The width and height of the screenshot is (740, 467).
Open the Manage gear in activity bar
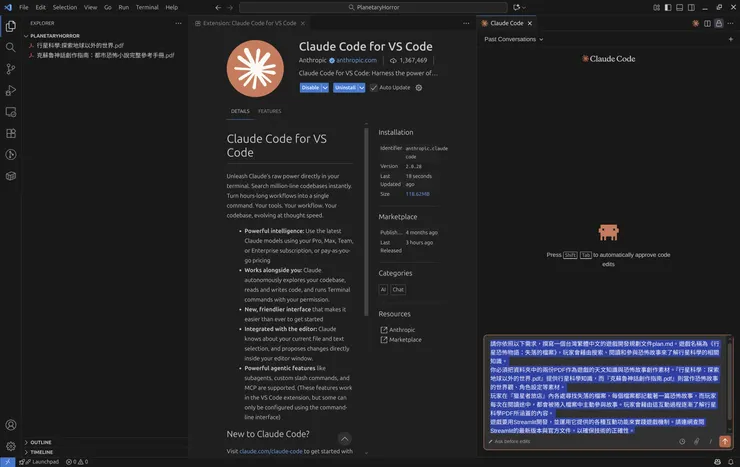click(10, 446)
